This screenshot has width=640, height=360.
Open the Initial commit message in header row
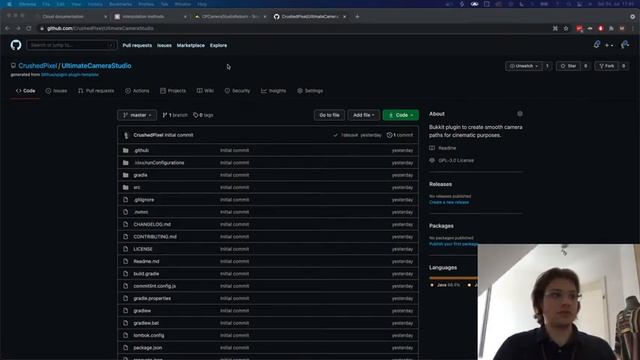click(179, 135)
